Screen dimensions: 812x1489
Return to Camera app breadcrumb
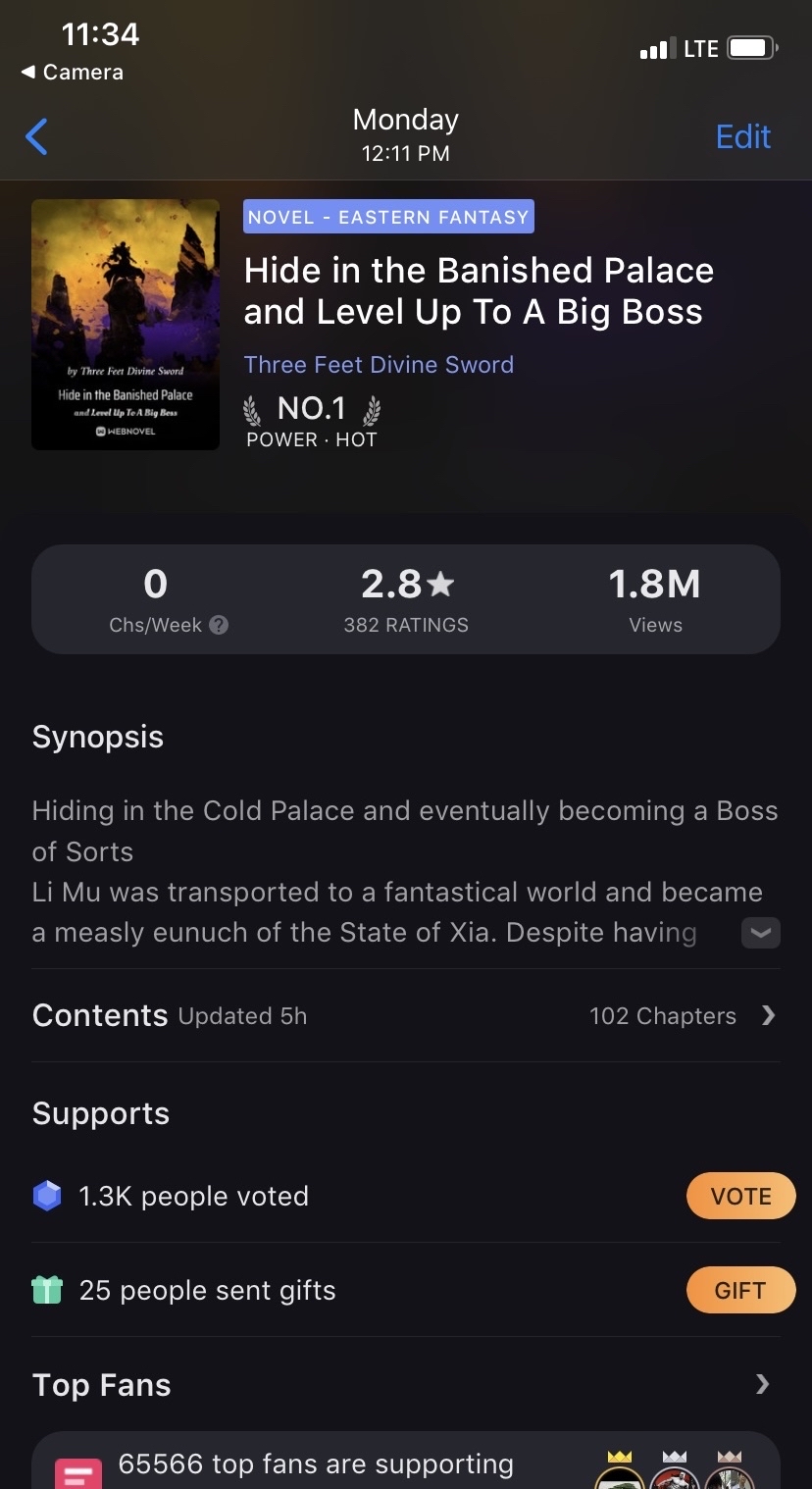click(73, 73)
